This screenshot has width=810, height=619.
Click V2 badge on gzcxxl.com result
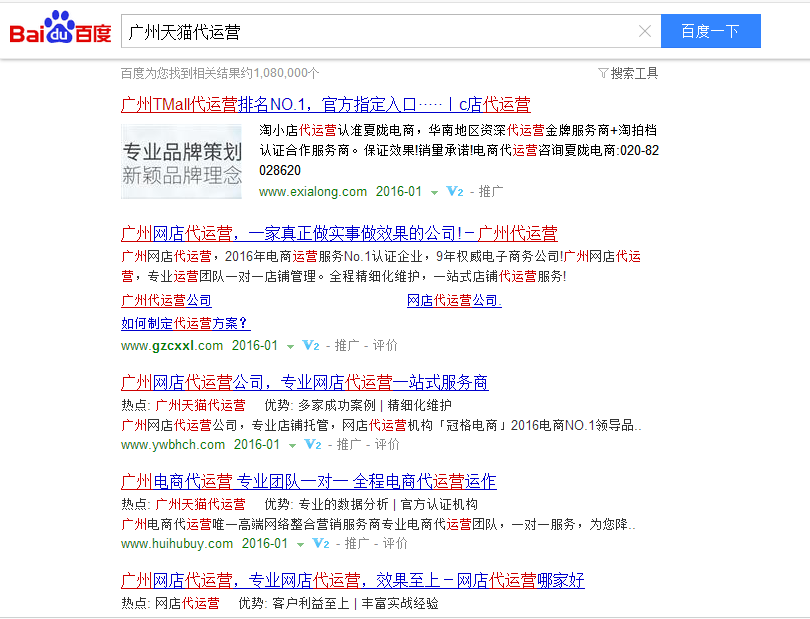310,346
